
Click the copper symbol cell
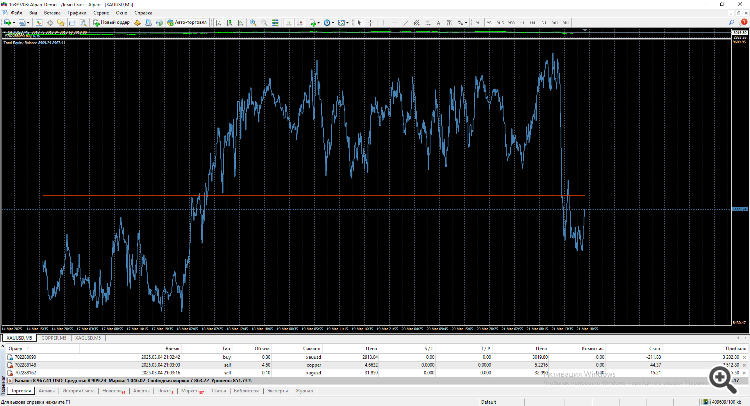(x=313, y=365)
